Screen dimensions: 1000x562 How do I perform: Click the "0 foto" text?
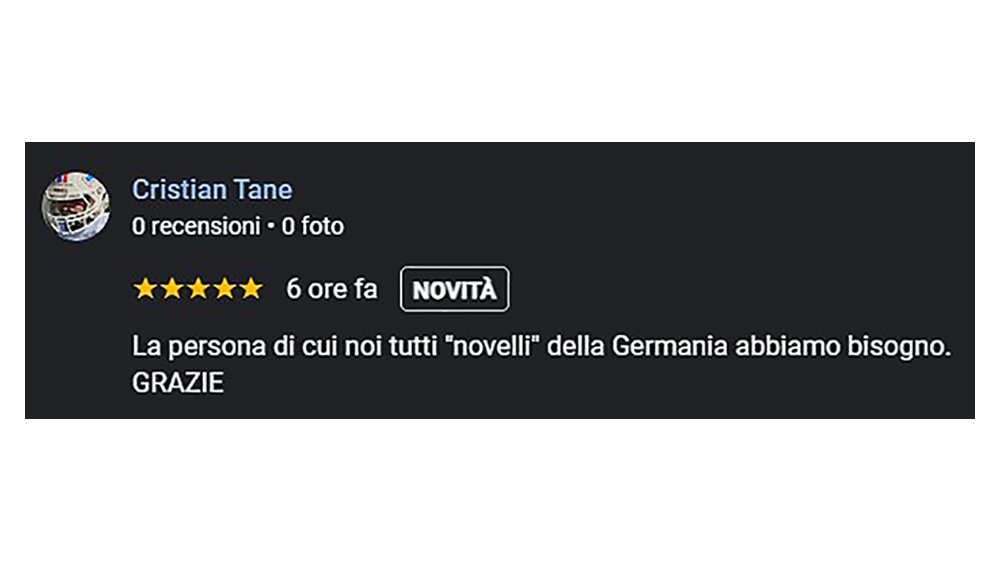click(x=312, y=227)
